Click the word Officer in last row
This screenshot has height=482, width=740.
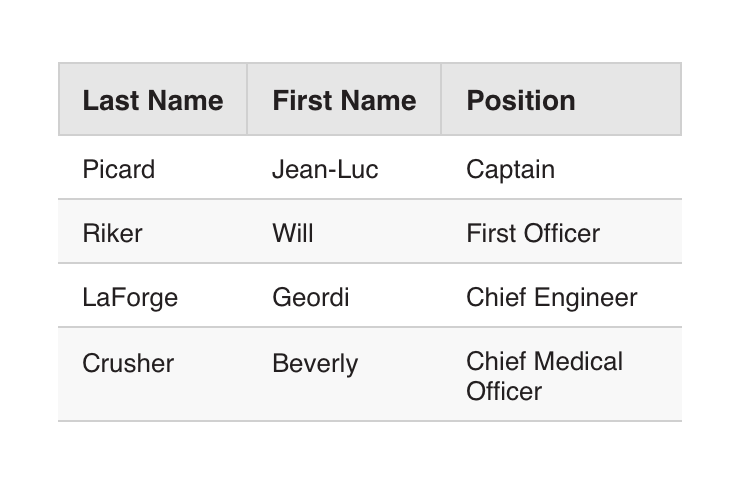coord(504,390)
